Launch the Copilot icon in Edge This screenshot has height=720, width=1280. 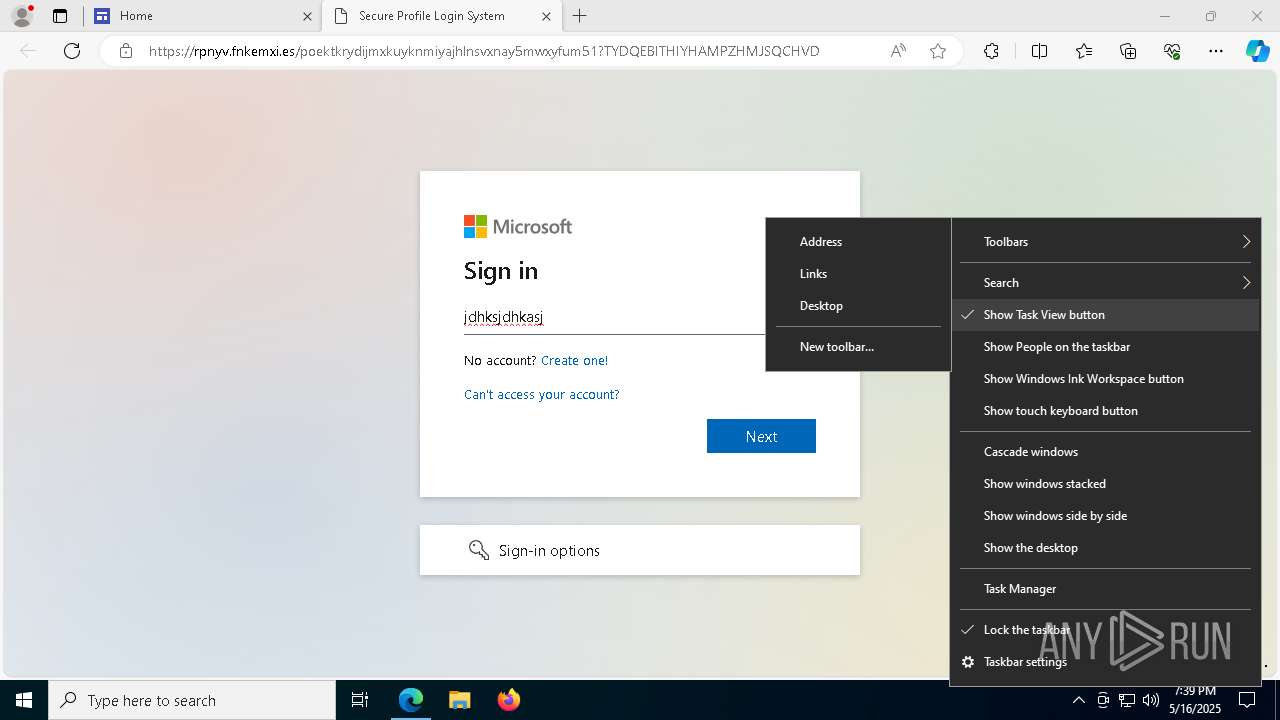point(1257,51)
